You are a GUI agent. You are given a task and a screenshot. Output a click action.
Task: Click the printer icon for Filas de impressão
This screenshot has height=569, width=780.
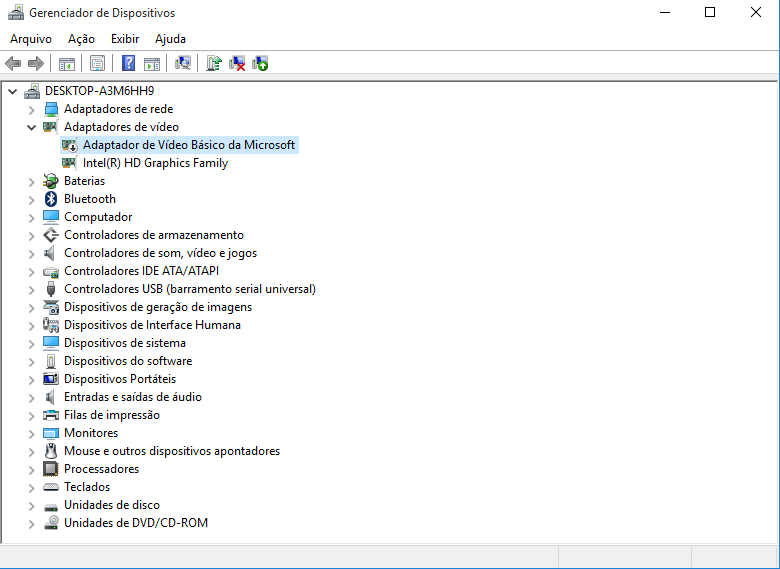point(51,415)
